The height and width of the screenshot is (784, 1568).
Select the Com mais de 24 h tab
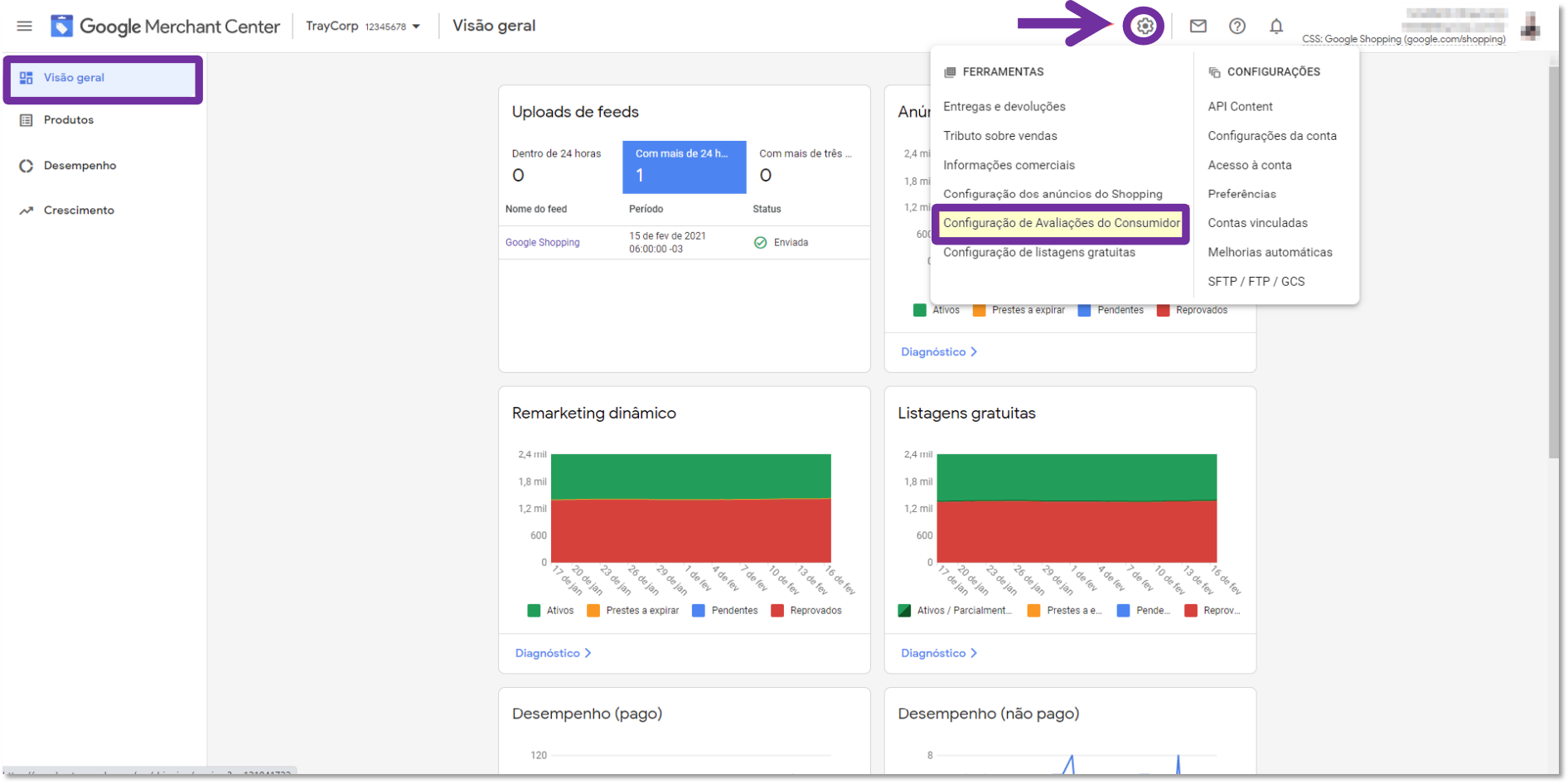click(x=684, y=167)
